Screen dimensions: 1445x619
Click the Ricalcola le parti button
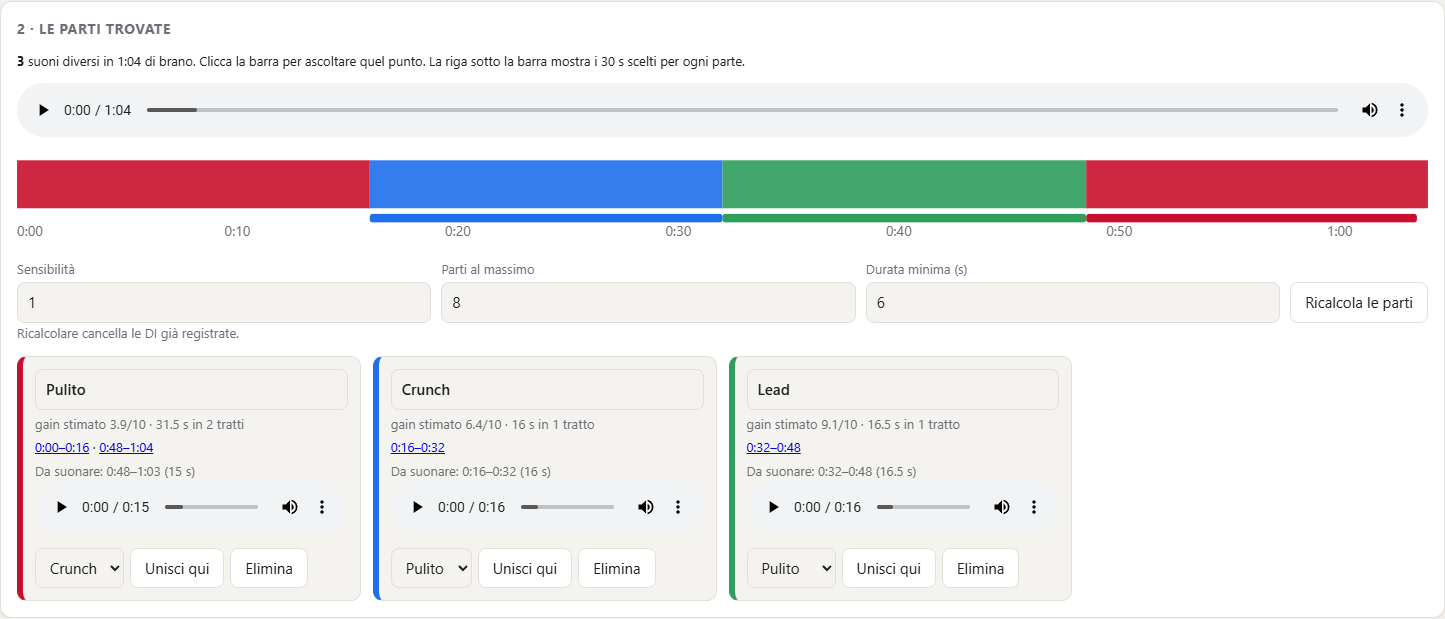click(x=1359, y=302)
